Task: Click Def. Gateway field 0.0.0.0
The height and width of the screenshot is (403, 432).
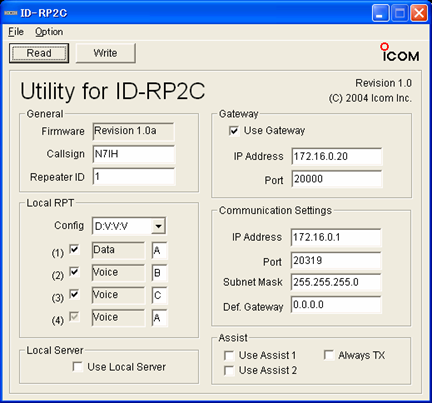Action: [x=336, y=305]
